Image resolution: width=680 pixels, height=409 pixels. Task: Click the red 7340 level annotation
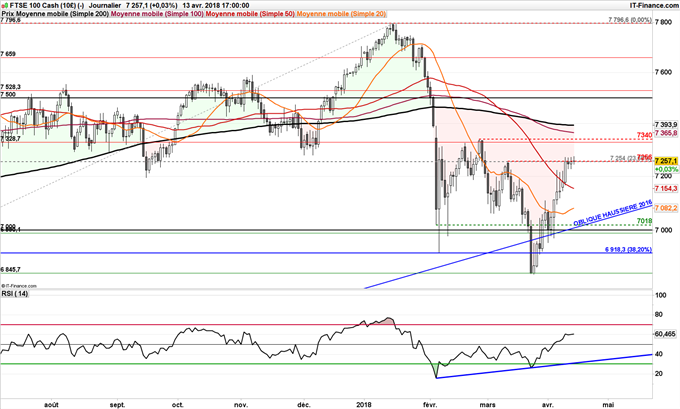click(644, 136)
